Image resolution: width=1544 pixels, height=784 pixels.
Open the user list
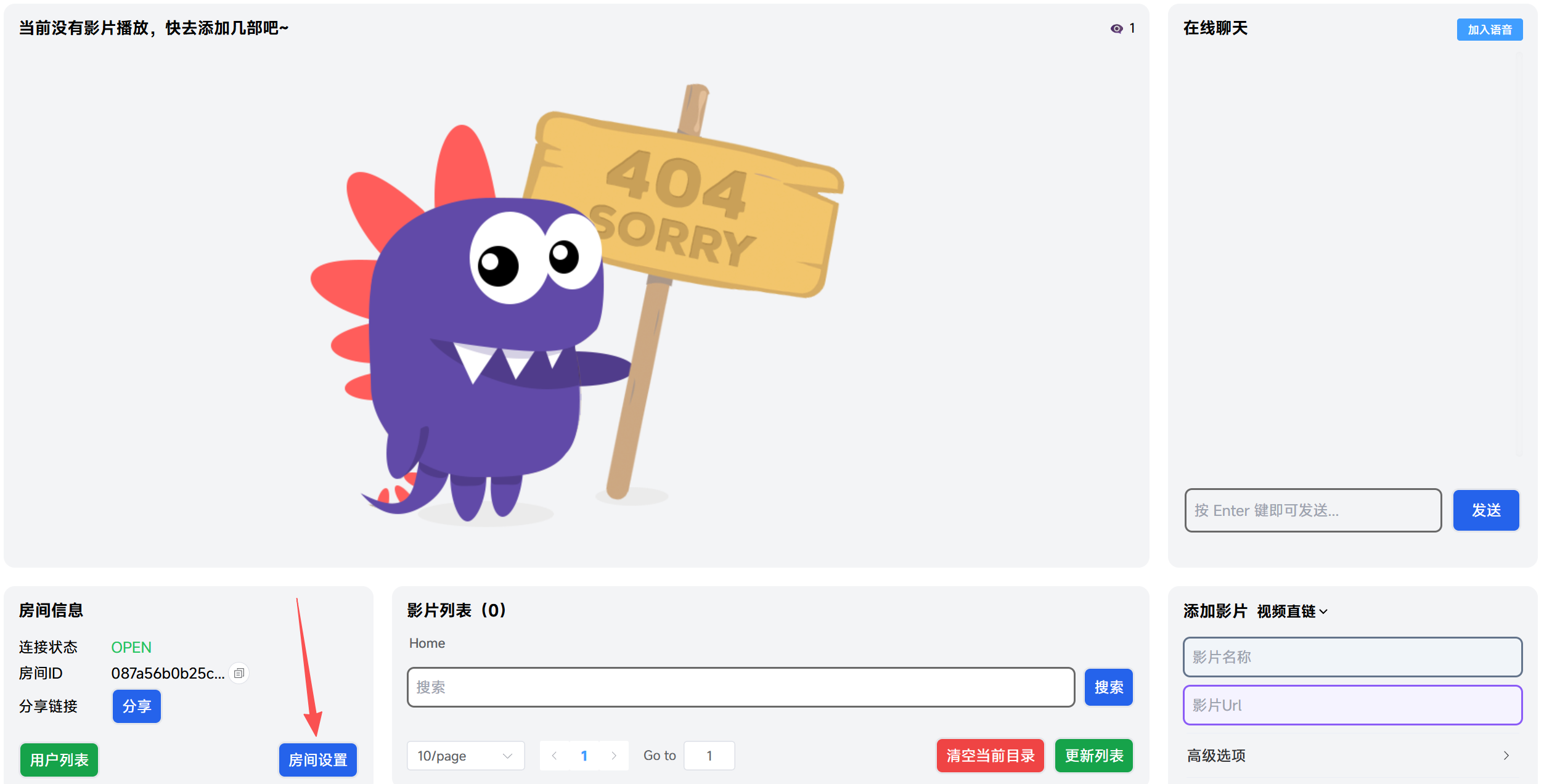tap(59, 760)
